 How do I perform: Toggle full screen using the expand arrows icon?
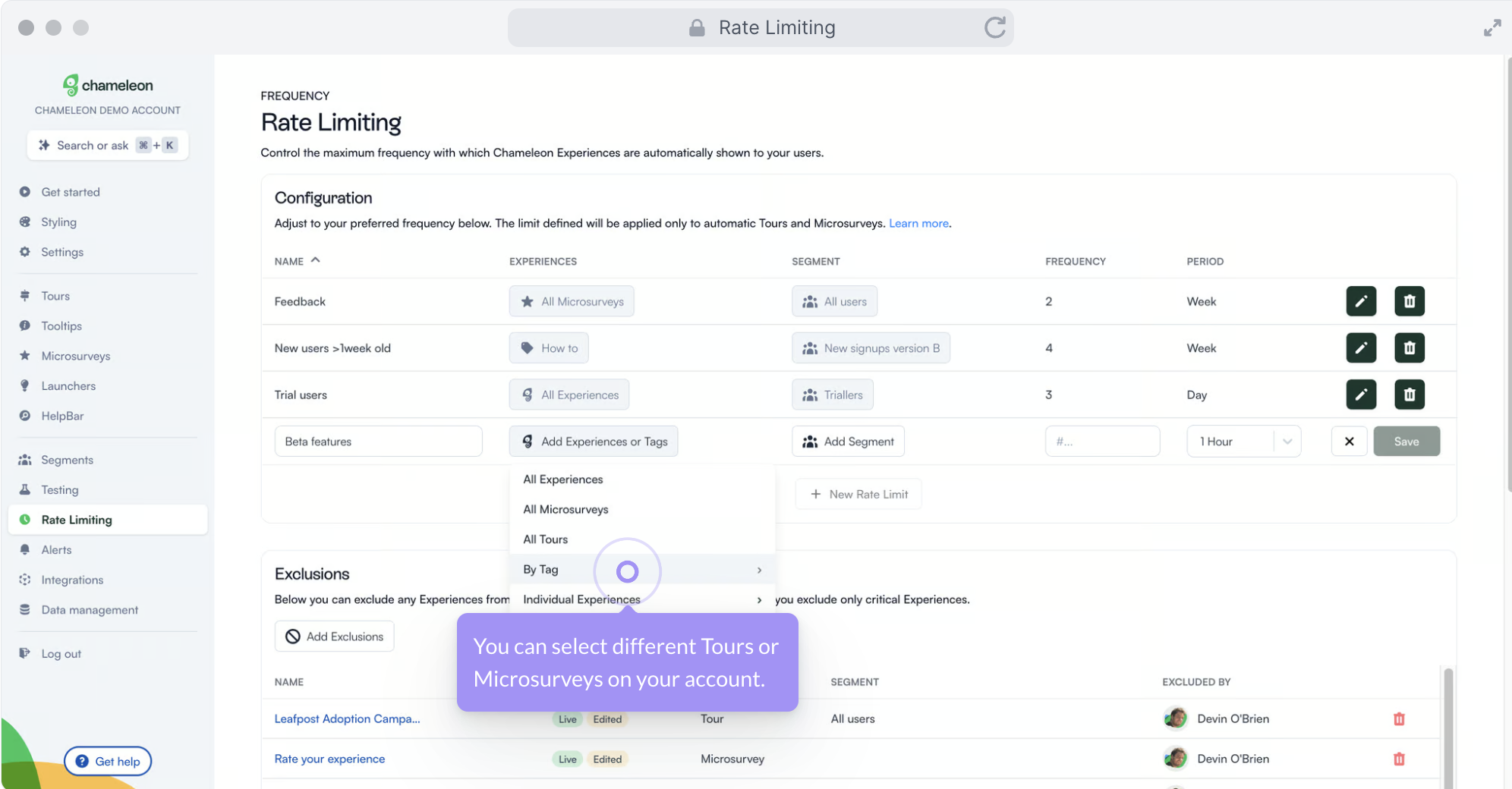pos(1492,28)
